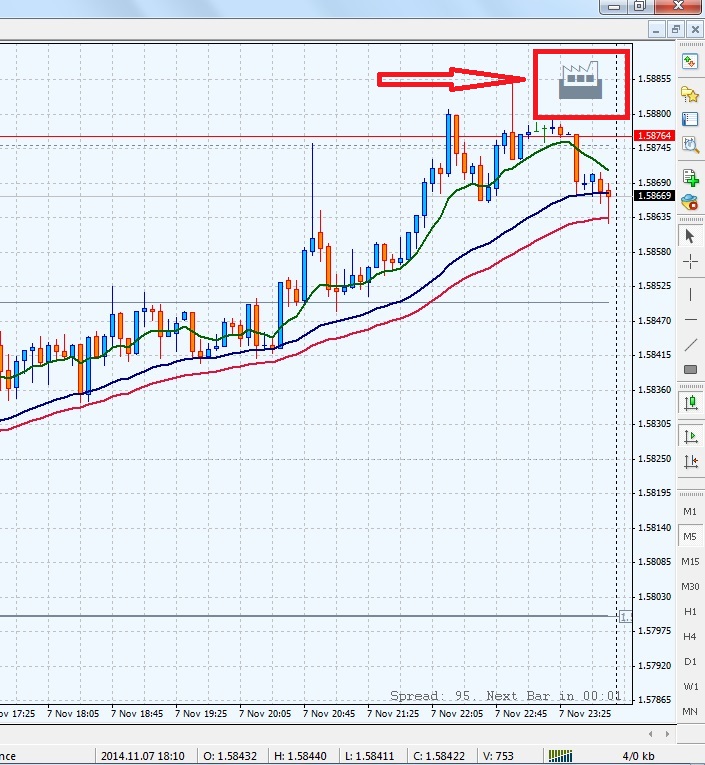
Task: Click the 7 Nov 23:25 time label
Action: 585,714
